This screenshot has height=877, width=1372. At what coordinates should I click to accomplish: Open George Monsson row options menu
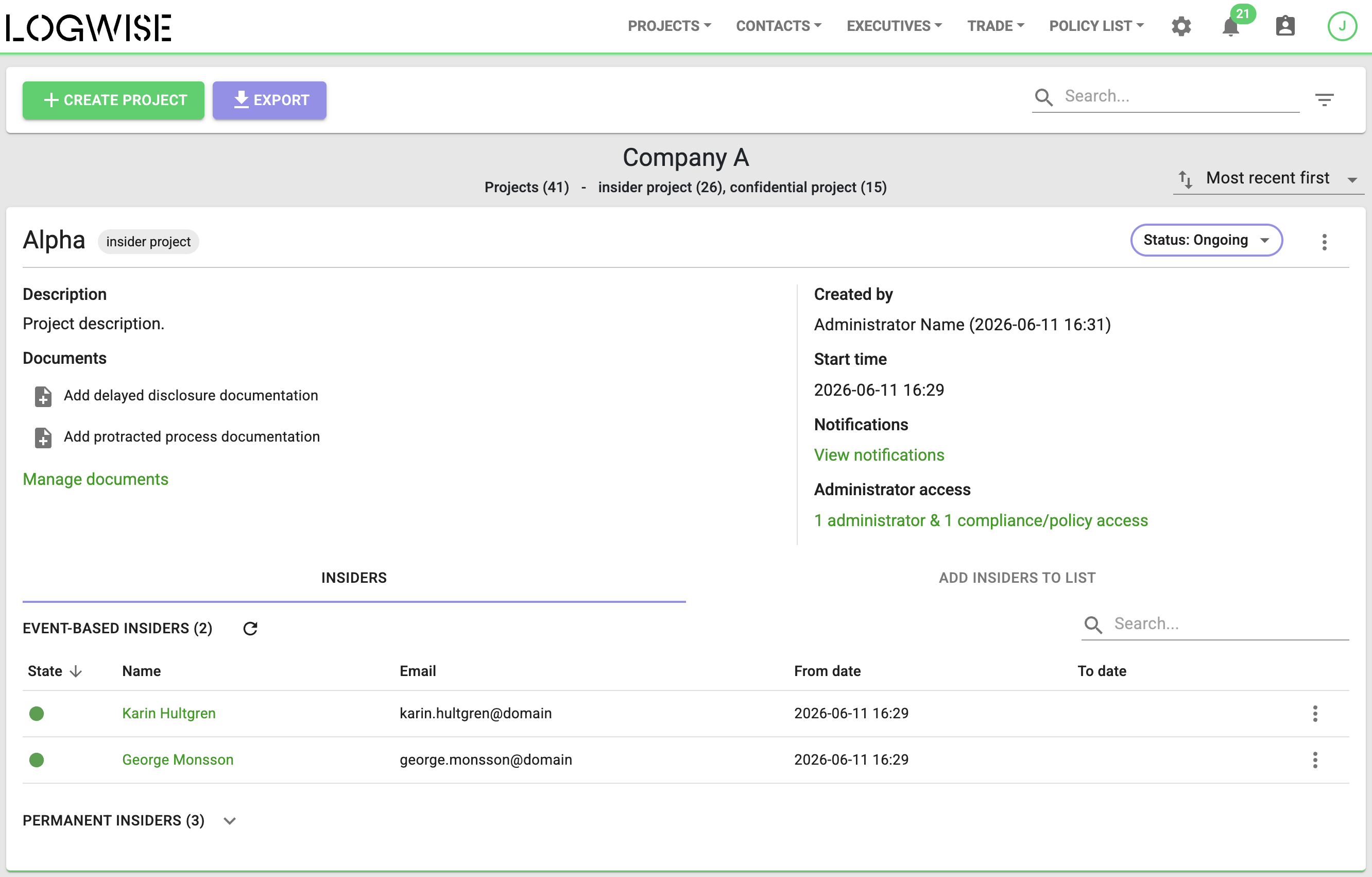pyautogui.click(x=1315, y=760)
